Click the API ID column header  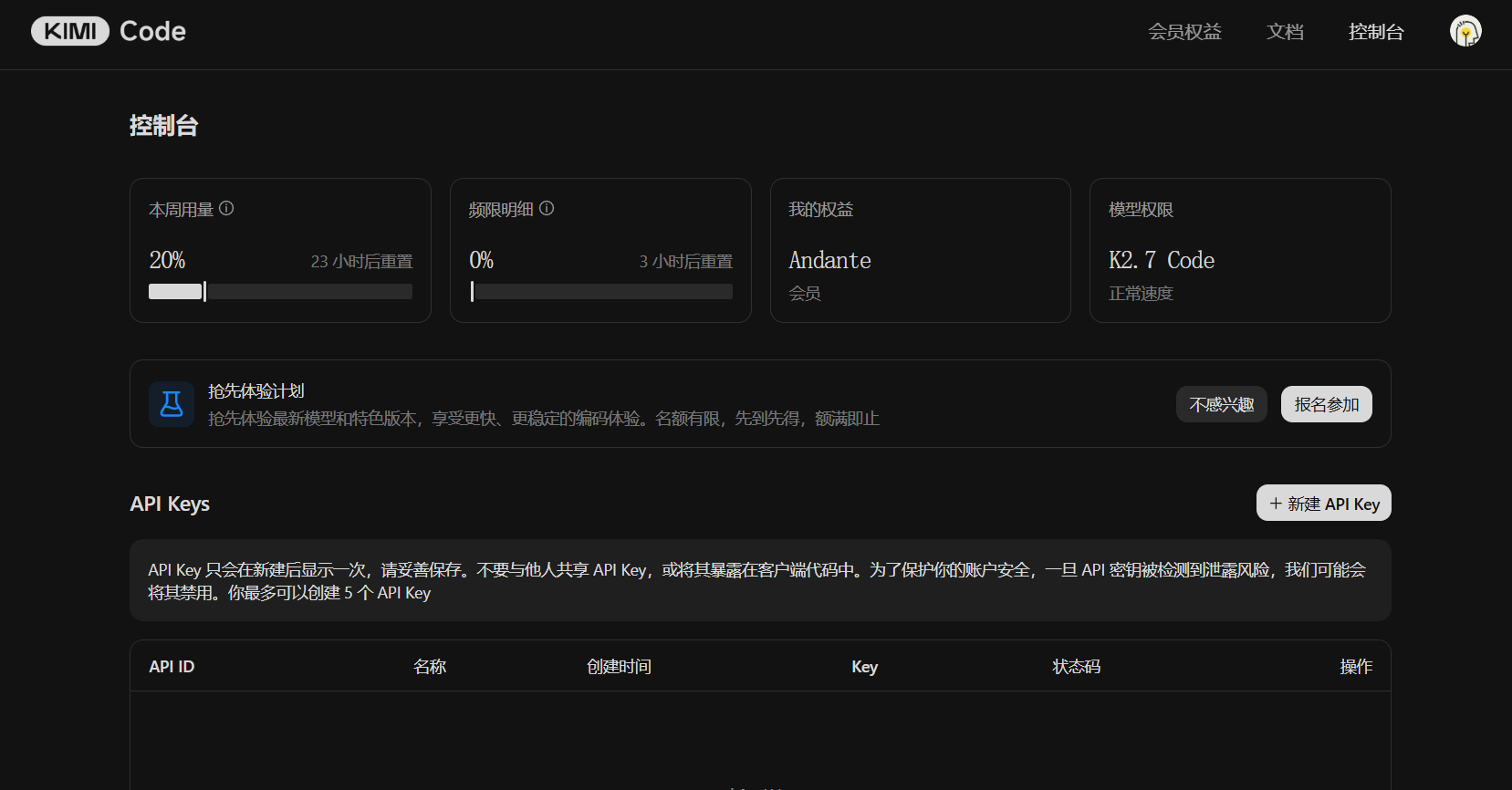coord(172,667)
